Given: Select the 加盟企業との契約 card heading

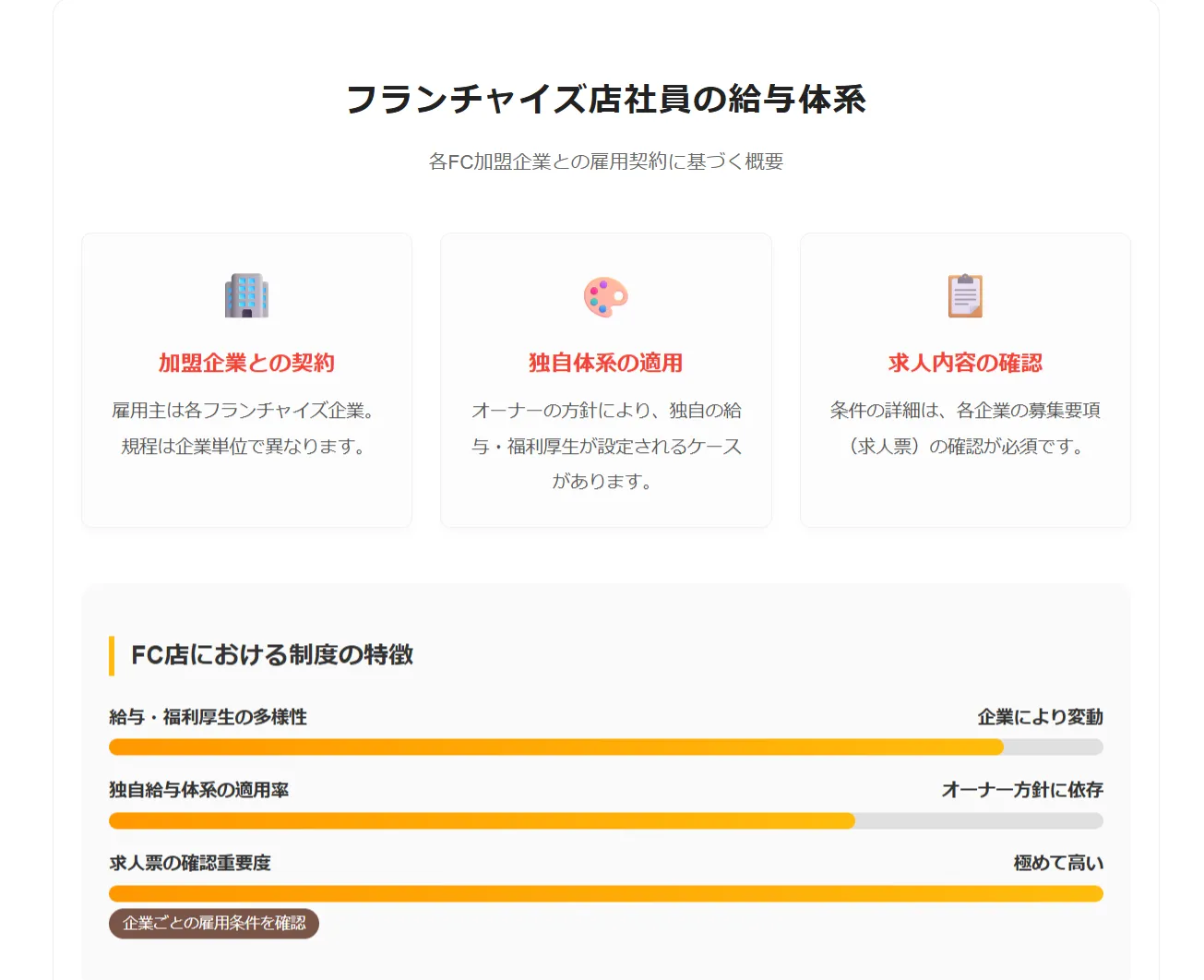Looking at the screenshot, I should pos(246,363).
